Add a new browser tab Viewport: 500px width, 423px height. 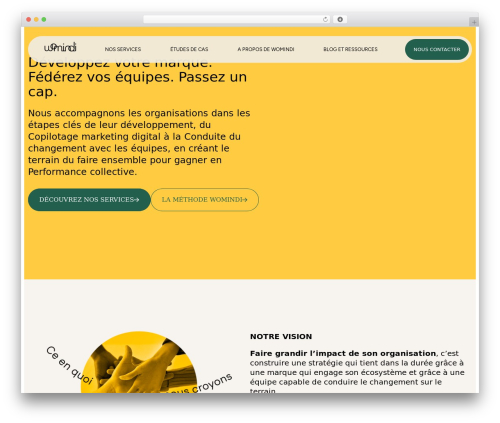point(474,22)
